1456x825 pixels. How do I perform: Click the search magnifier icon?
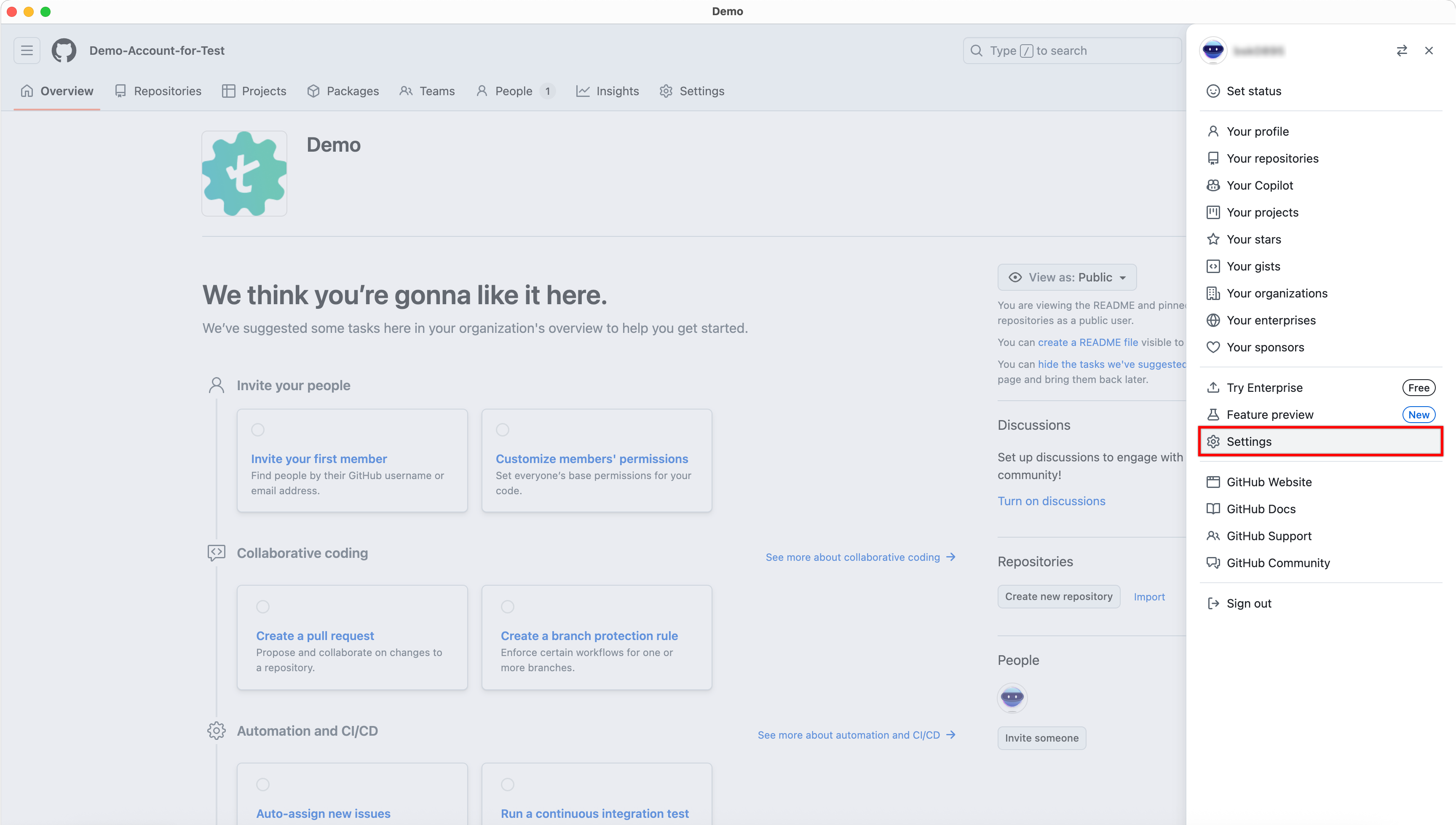tap(977, 51)
